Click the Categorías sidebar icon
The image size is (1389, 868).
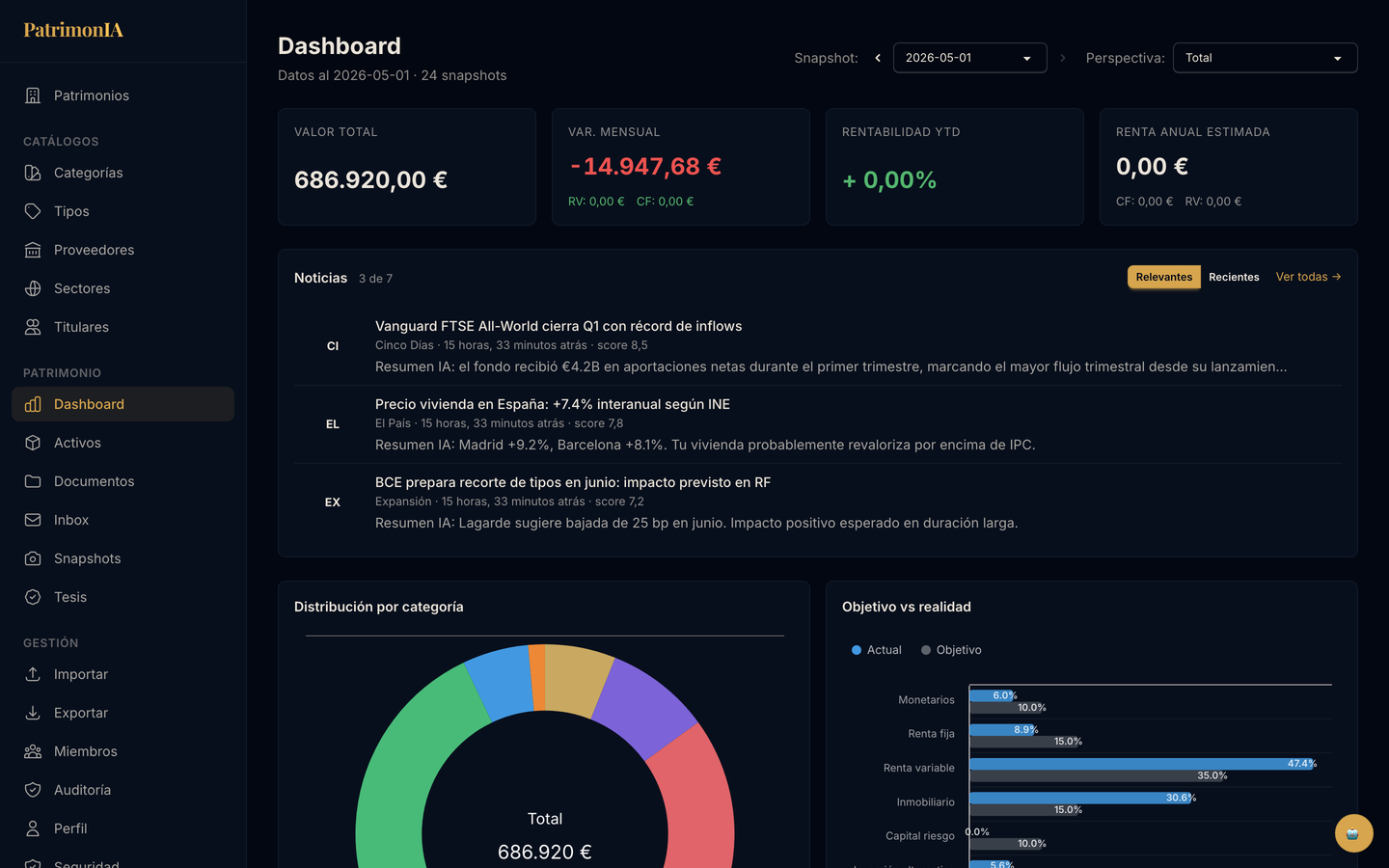click(x=33, y=173)
